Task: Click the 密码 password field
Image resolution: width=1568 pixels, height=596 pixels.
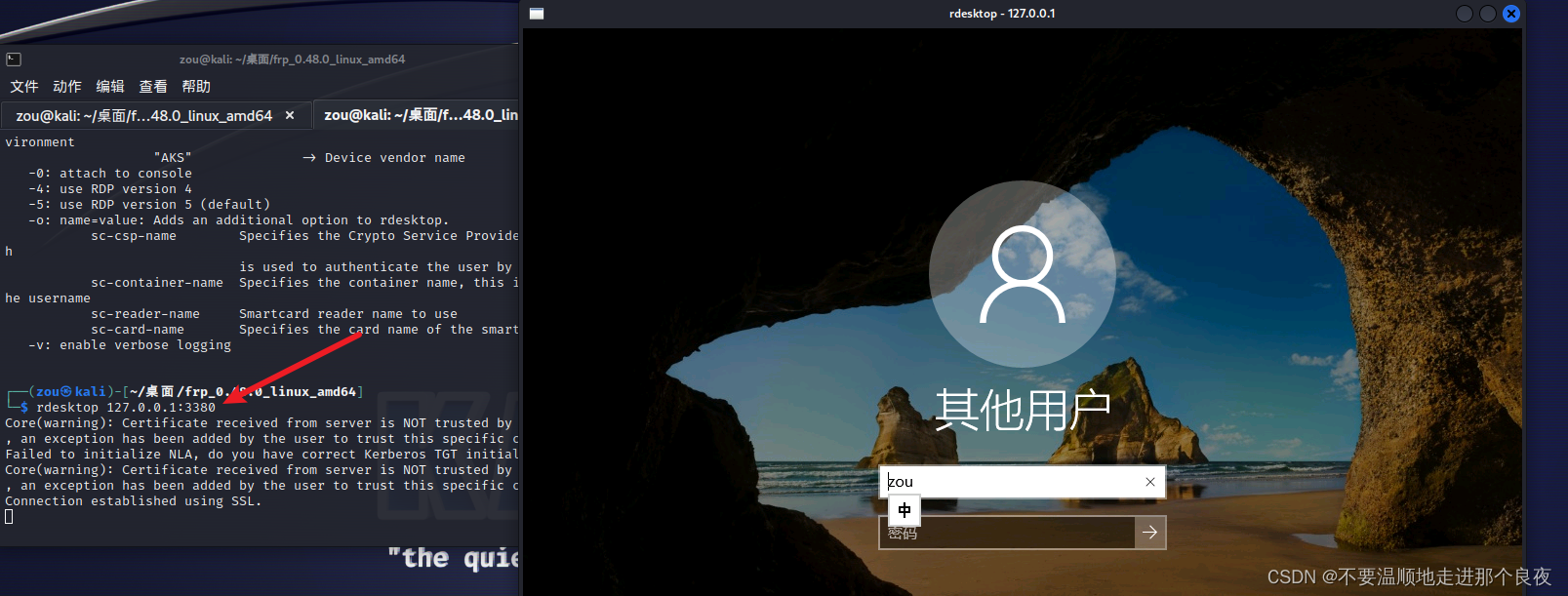Action: pyautogui.click(x=1007, y=533)
